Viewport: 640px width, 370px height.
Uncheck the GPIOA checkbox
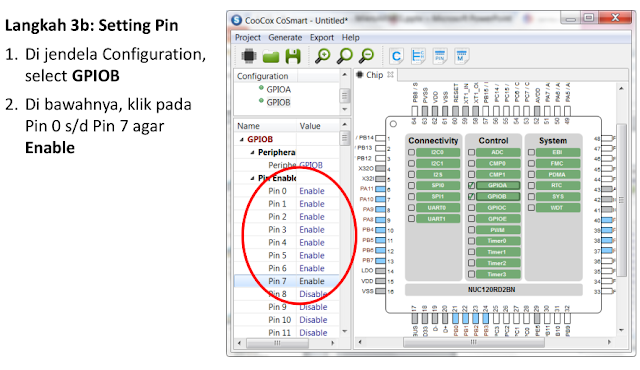[x=471, y=185]
